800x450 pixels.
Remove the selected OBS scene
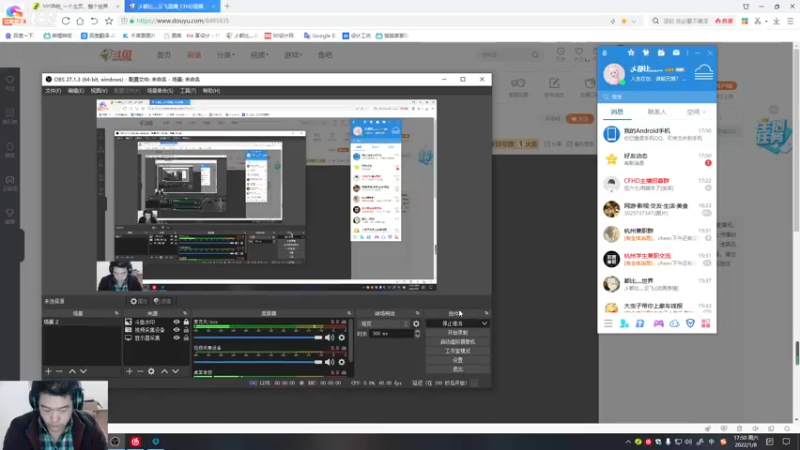point(59,371)
